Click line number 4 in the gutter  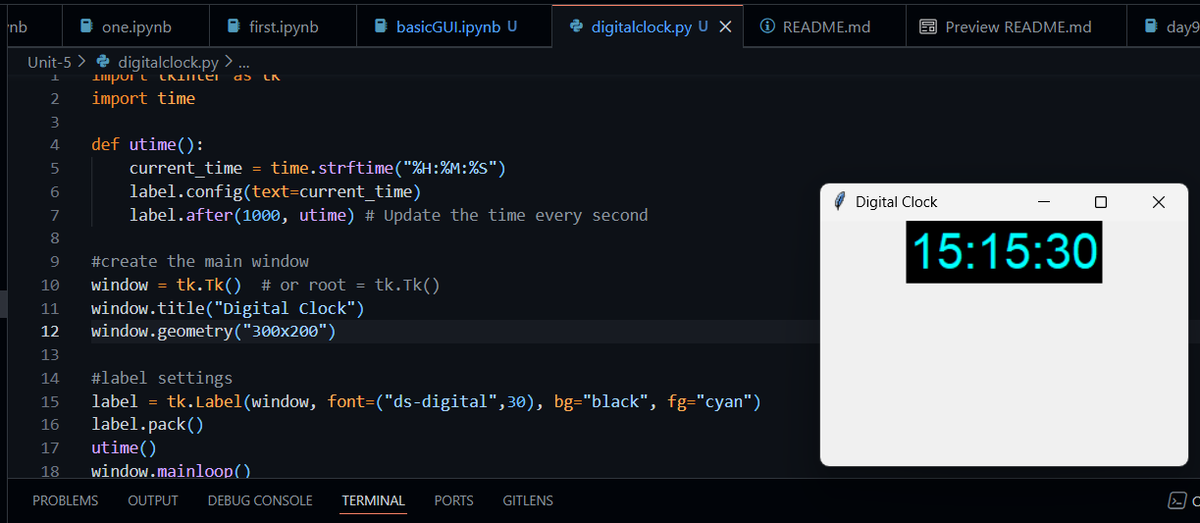tap(54, 144)
